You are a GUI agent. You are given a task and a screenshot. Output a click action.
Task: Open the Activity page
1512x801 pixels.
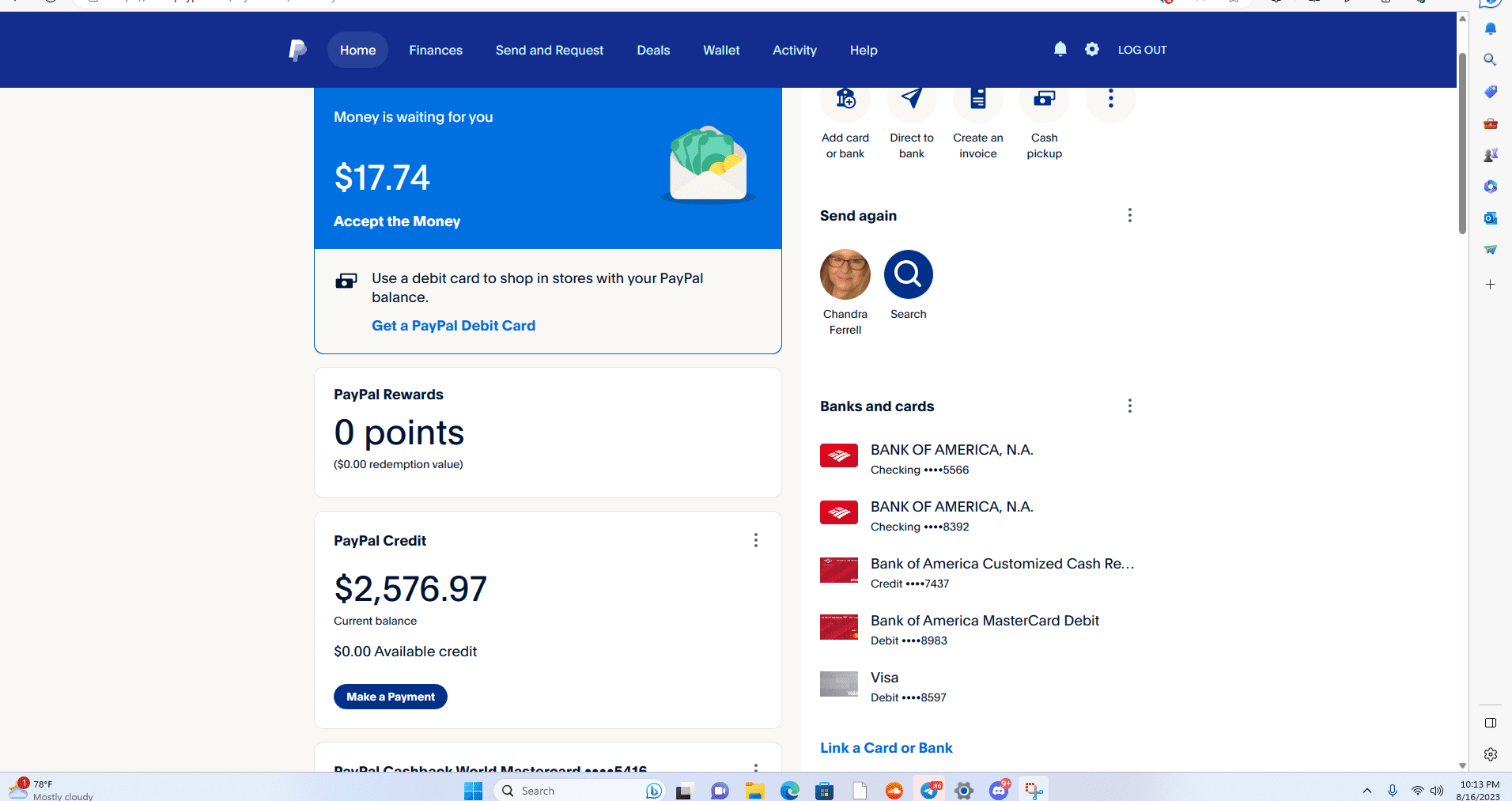pyautogui.click(x=795, y=50)
